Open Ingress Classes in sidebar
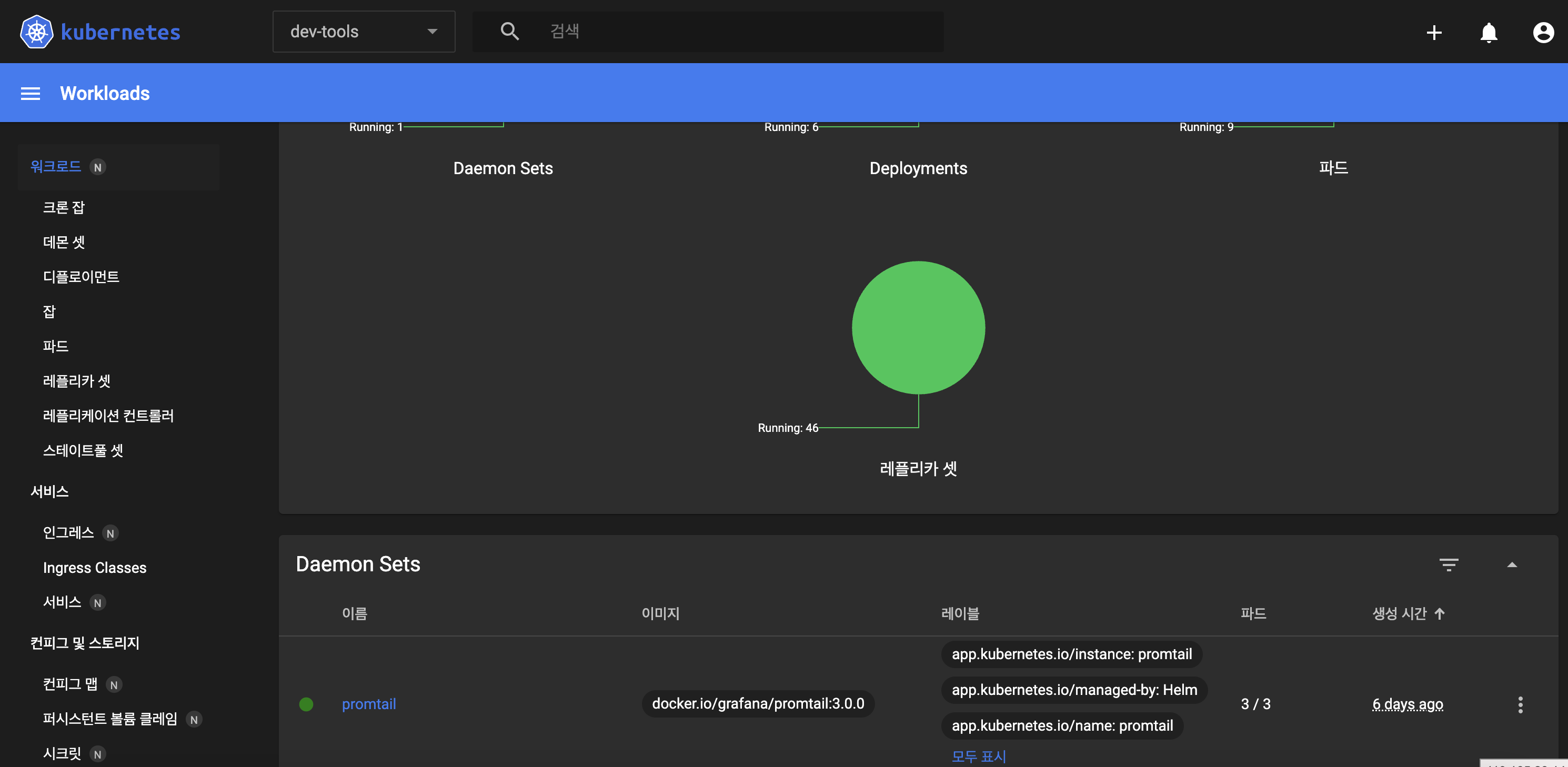The width and height of the screenshot is (1568, 767). pyautogui.click(x=94, y=567)
